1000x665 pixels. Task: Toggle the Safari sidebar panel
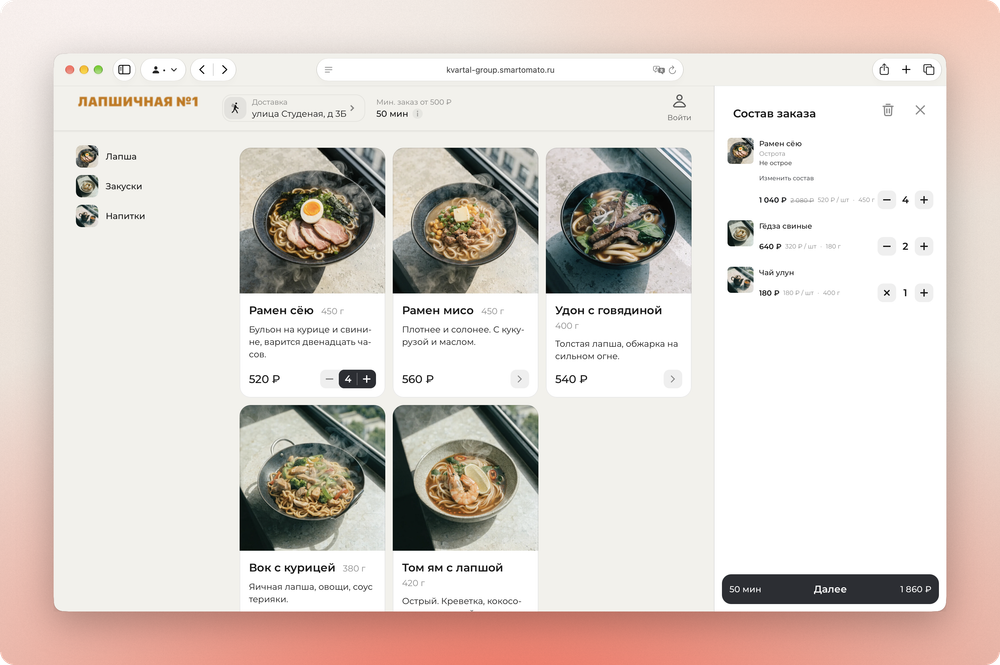(124, 69)
